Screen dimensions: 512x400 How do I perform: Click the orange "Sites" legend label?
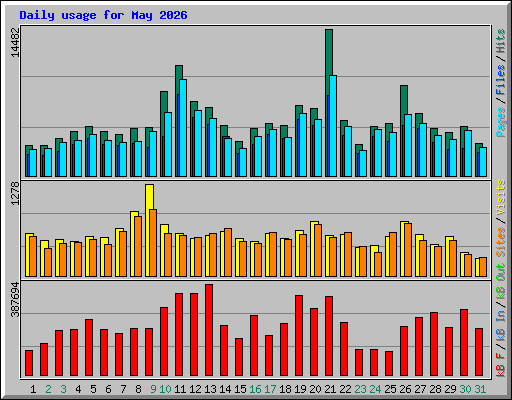click(501, 242)
